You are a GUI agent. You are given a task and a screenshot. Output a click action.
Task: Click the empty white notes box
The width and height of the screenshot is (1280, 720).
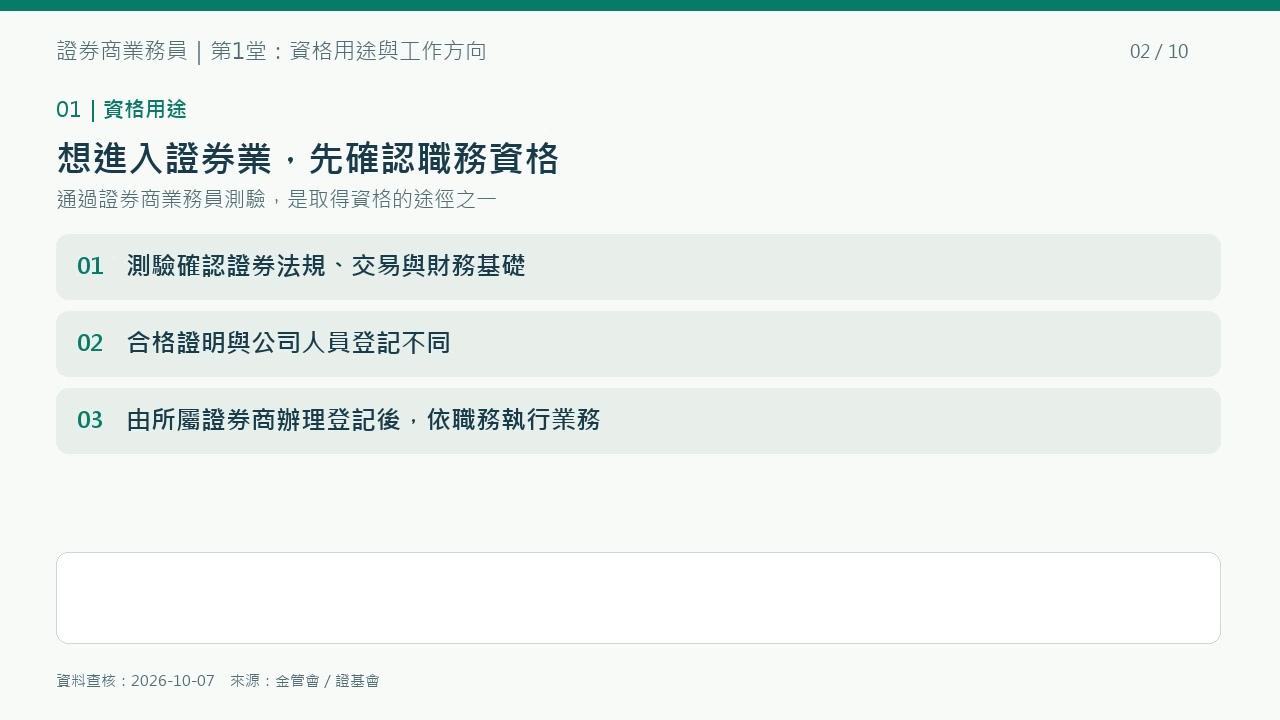[638, 598]
